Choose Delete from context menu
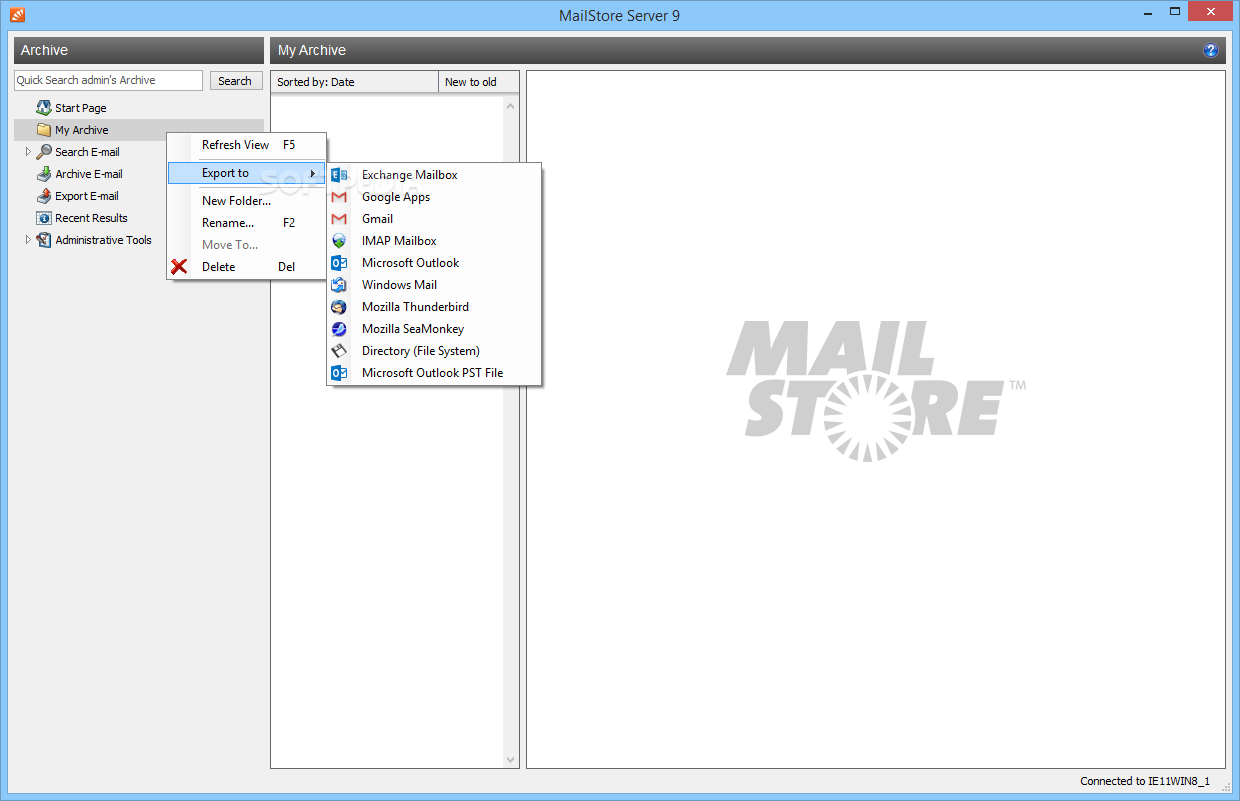 [247, 267]
